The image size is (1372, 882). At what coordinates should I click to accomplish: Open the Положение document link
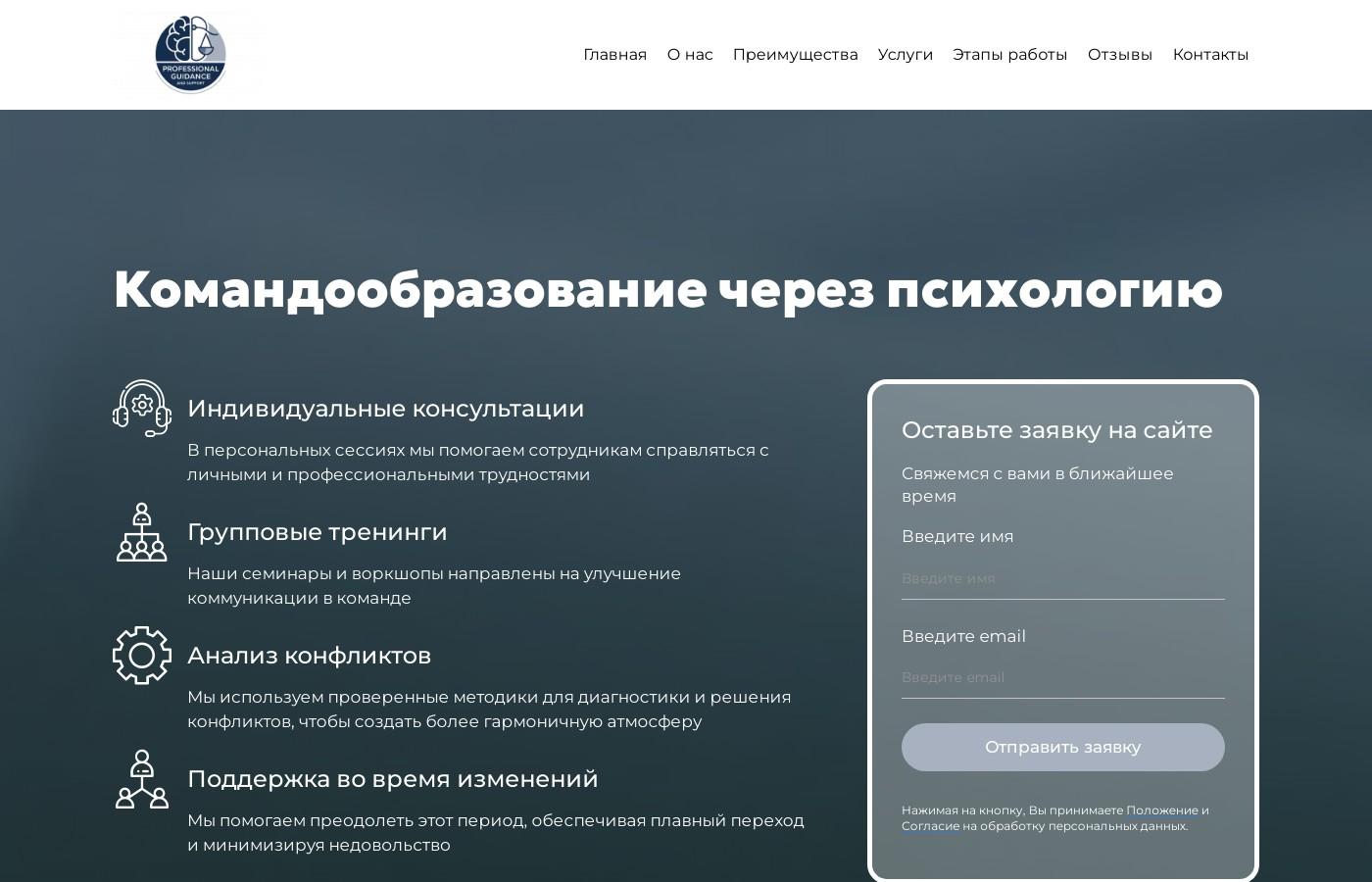coord(1164,810)
